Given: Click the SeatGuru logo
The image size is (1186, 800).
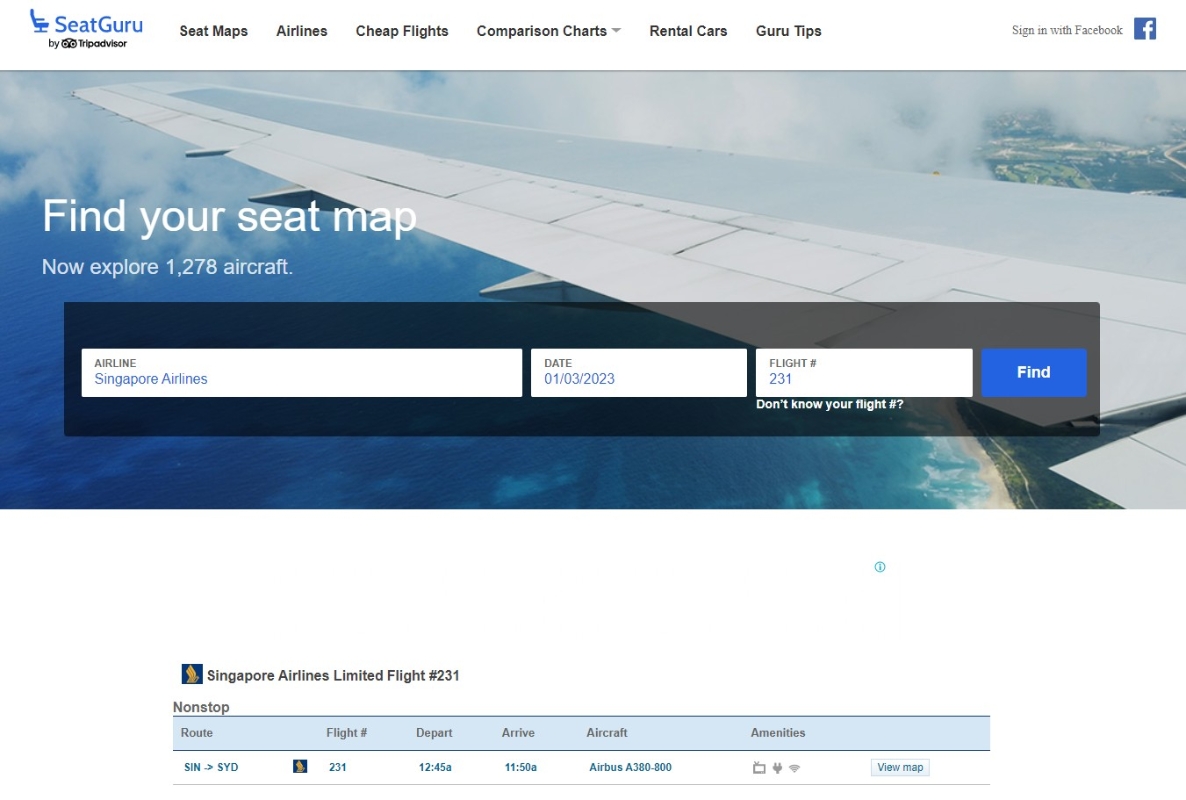Looking at the screenshot, I should click(86, 29).
